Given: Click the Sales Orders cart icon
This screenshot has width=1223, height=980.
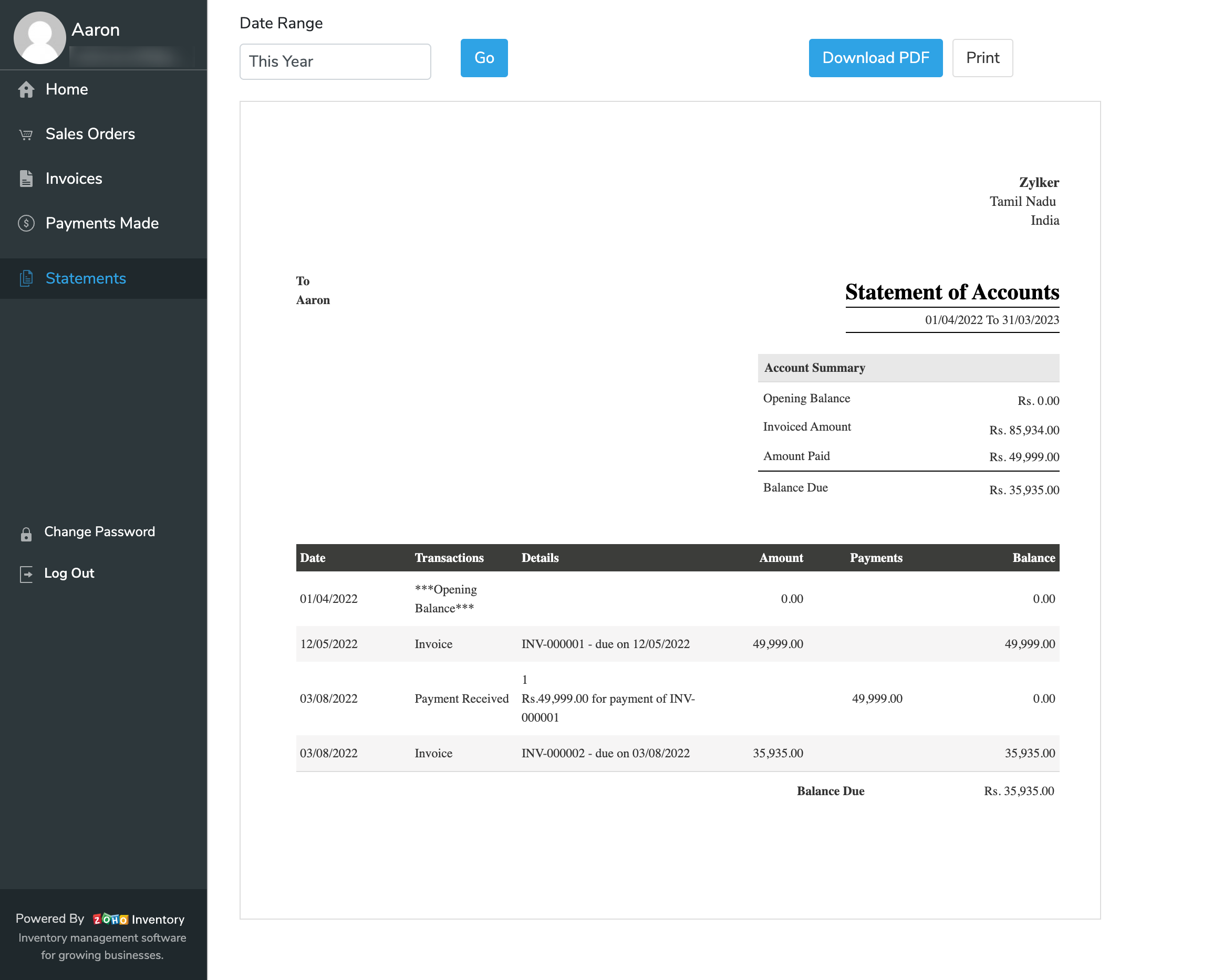Looking at the screenshot, I should click(26, 134).
